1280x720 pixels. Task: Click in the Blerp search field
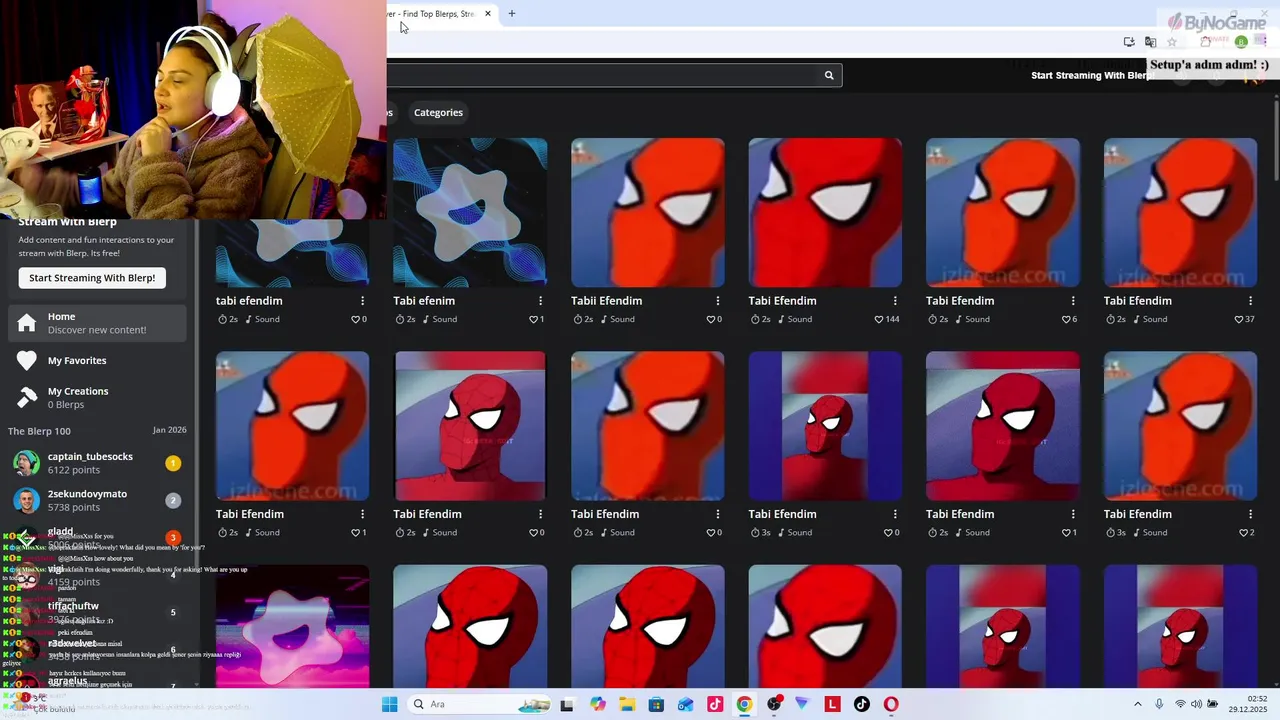point(604,75)
